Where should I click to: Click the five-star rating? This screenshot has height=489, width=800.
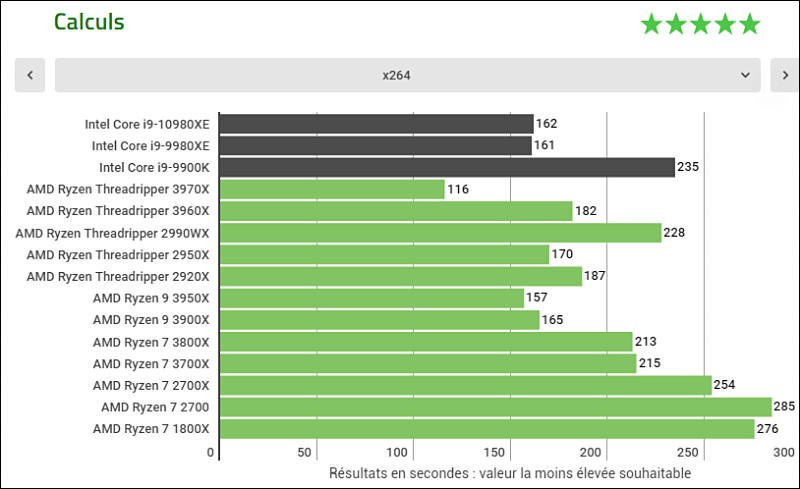(x=701, y=24)
